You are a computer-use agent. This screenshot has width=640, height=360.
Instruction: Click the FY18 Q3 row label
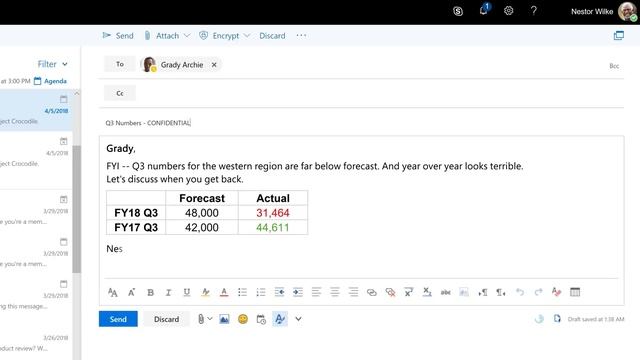136,213
